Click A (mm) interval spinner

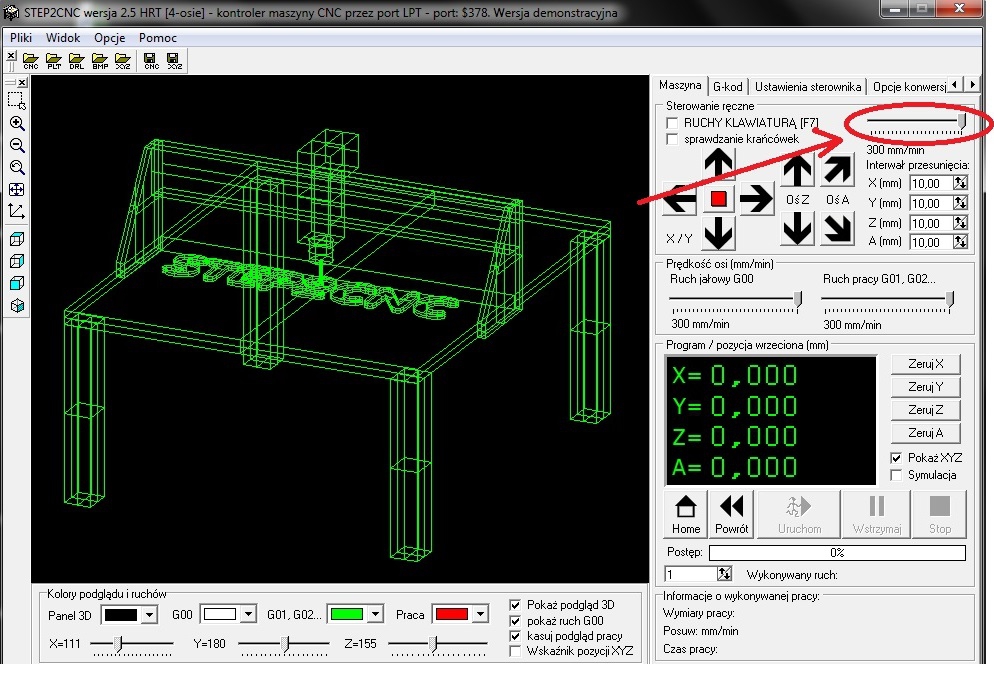tap(960, 241)
